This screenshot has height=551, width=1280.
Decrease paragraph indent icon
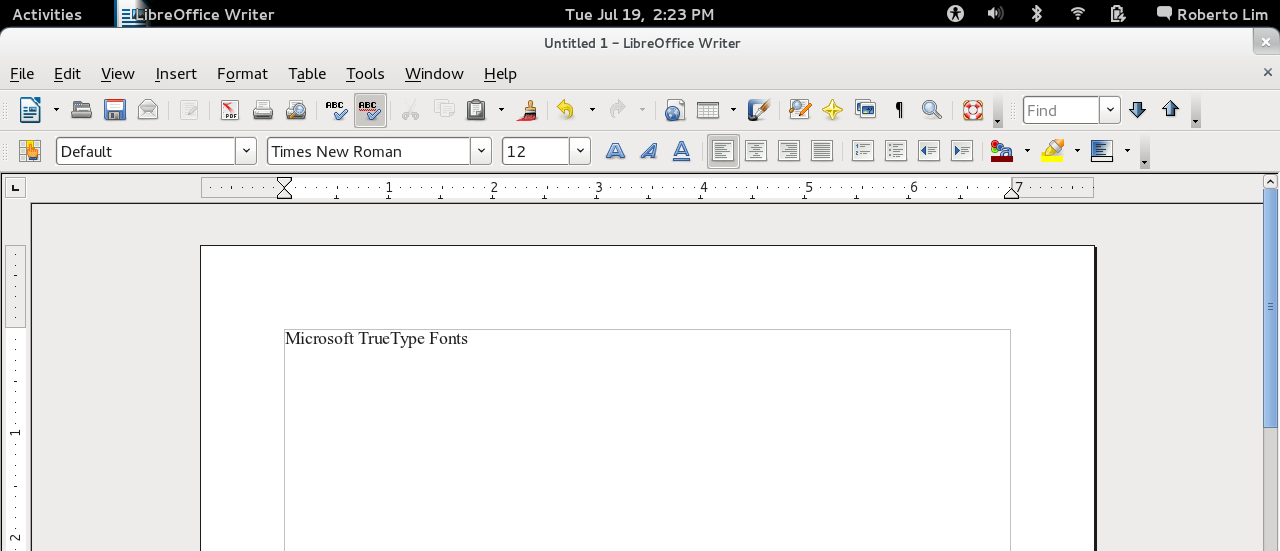pyautogui.click(x=929, y=151)
